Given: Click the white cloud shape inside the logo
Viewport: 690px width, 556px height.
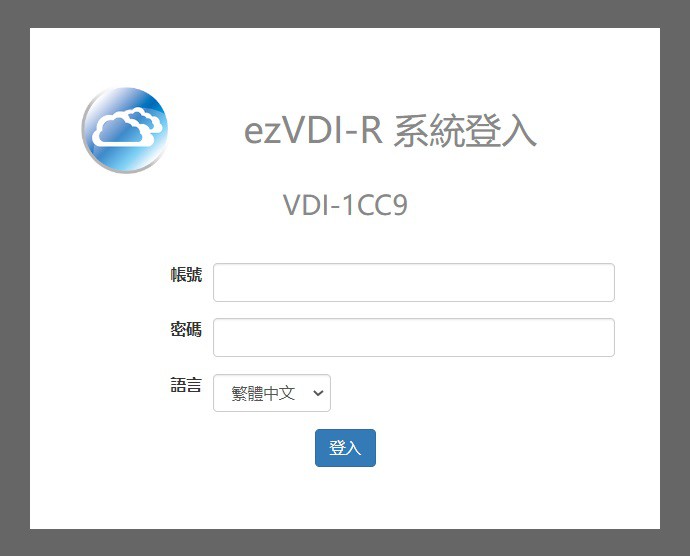Looking at the screenshot, I should (x=128, y=126).
